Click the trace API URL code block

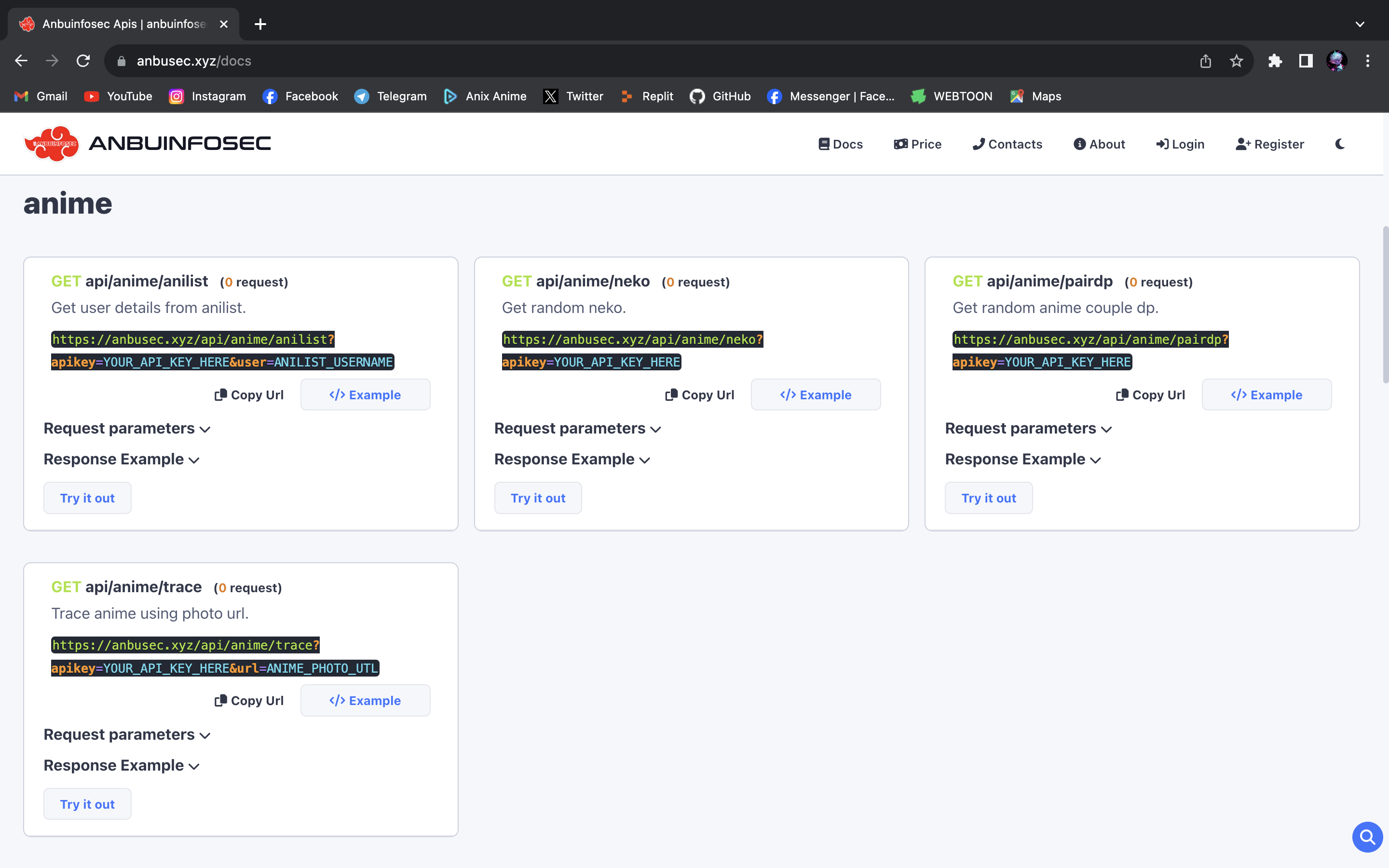[215, 657]
